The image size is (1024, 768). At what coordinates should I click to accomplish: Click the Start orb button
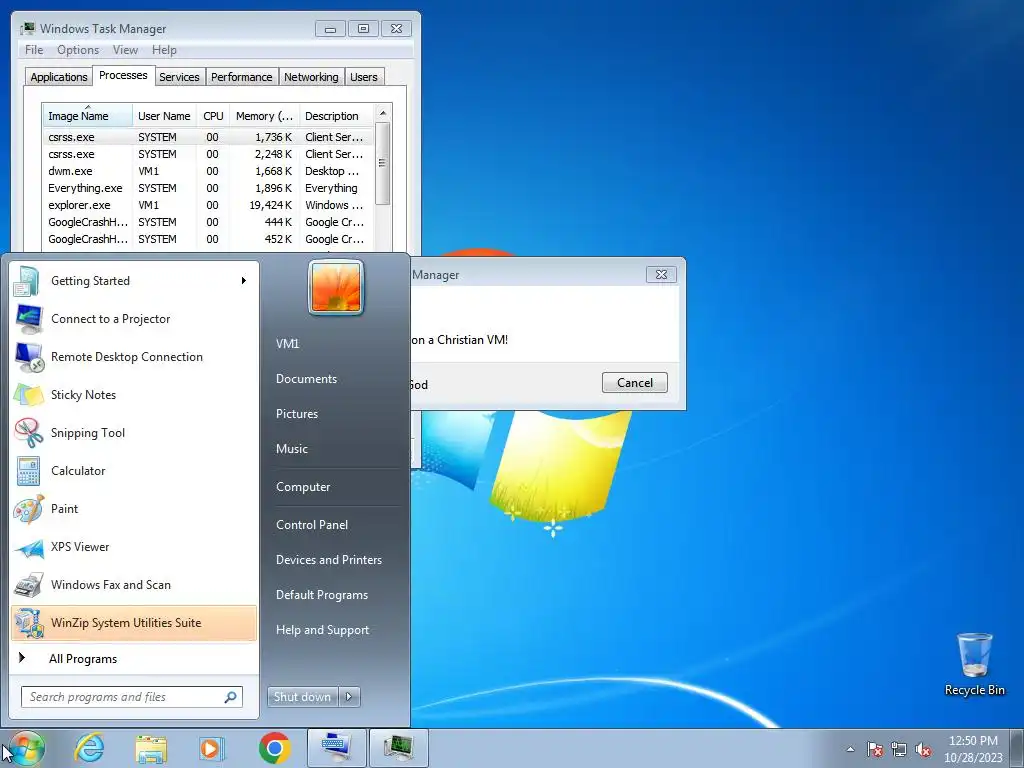(x=26, y=748)
